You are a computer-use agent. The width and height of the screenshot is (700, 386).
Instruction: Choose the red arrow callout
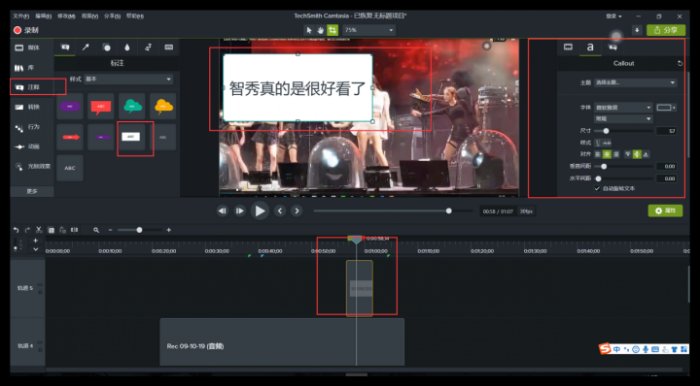[x=70, y=137]
